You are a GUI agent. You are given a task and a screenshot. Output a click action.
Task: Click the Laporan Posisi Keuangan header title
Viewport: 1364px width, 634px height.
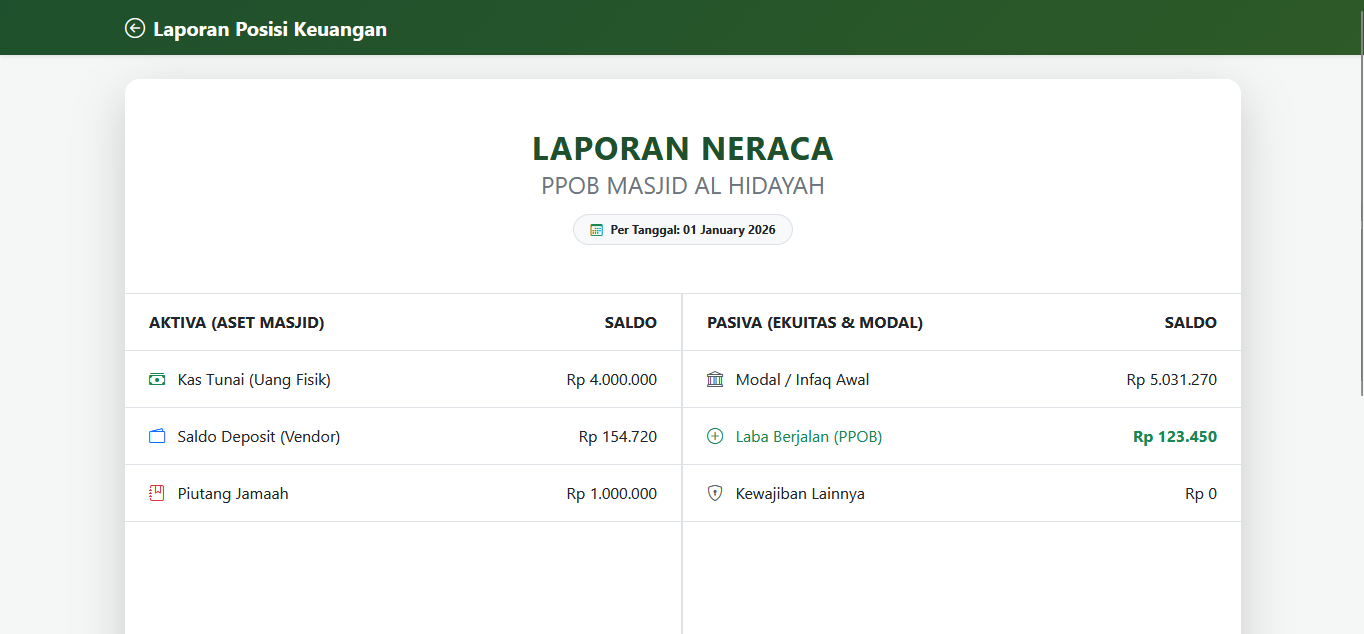tap(269, 29)
